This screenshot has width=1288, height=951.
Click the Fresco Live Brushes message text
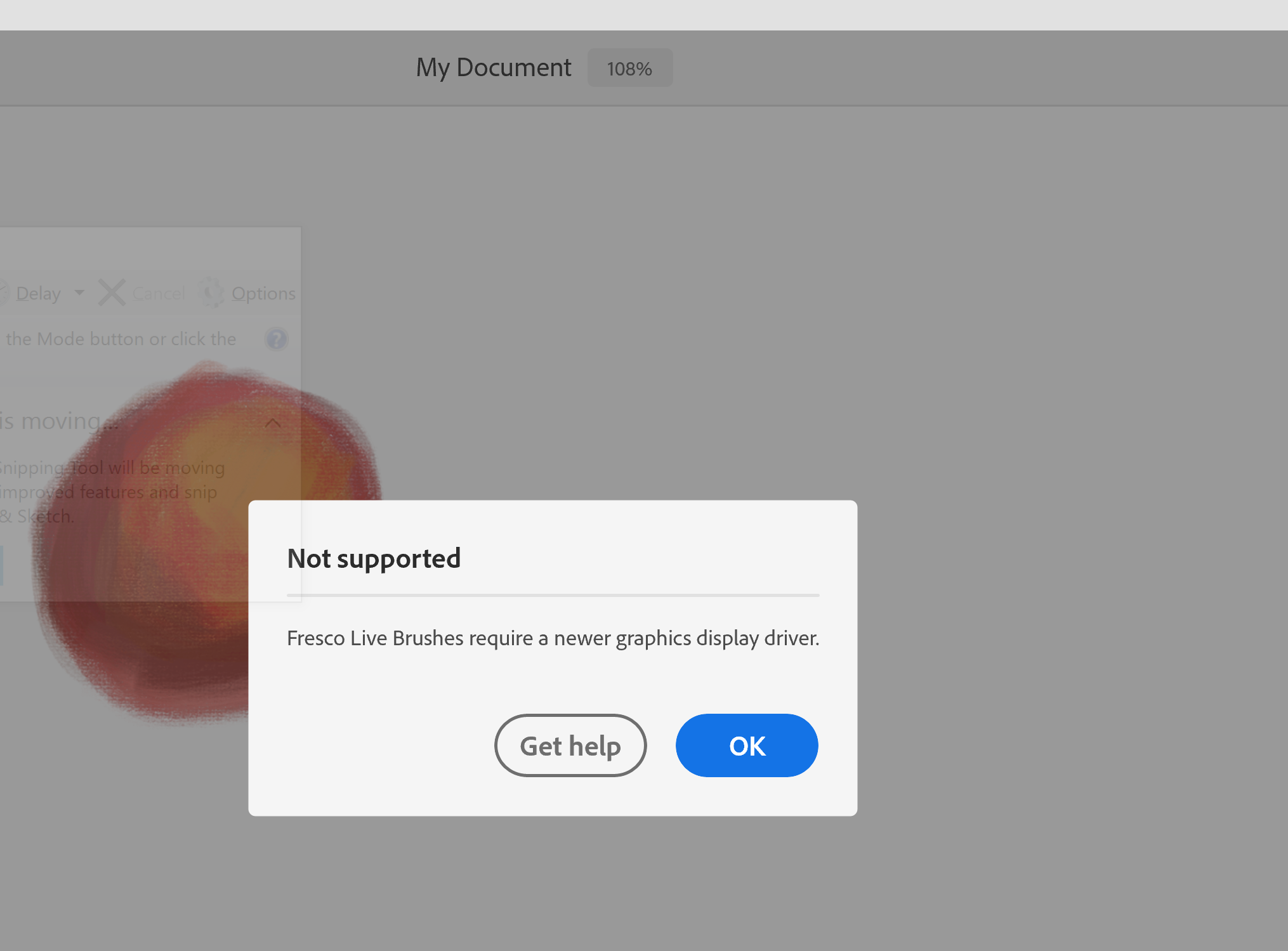[x=553, y=638]
